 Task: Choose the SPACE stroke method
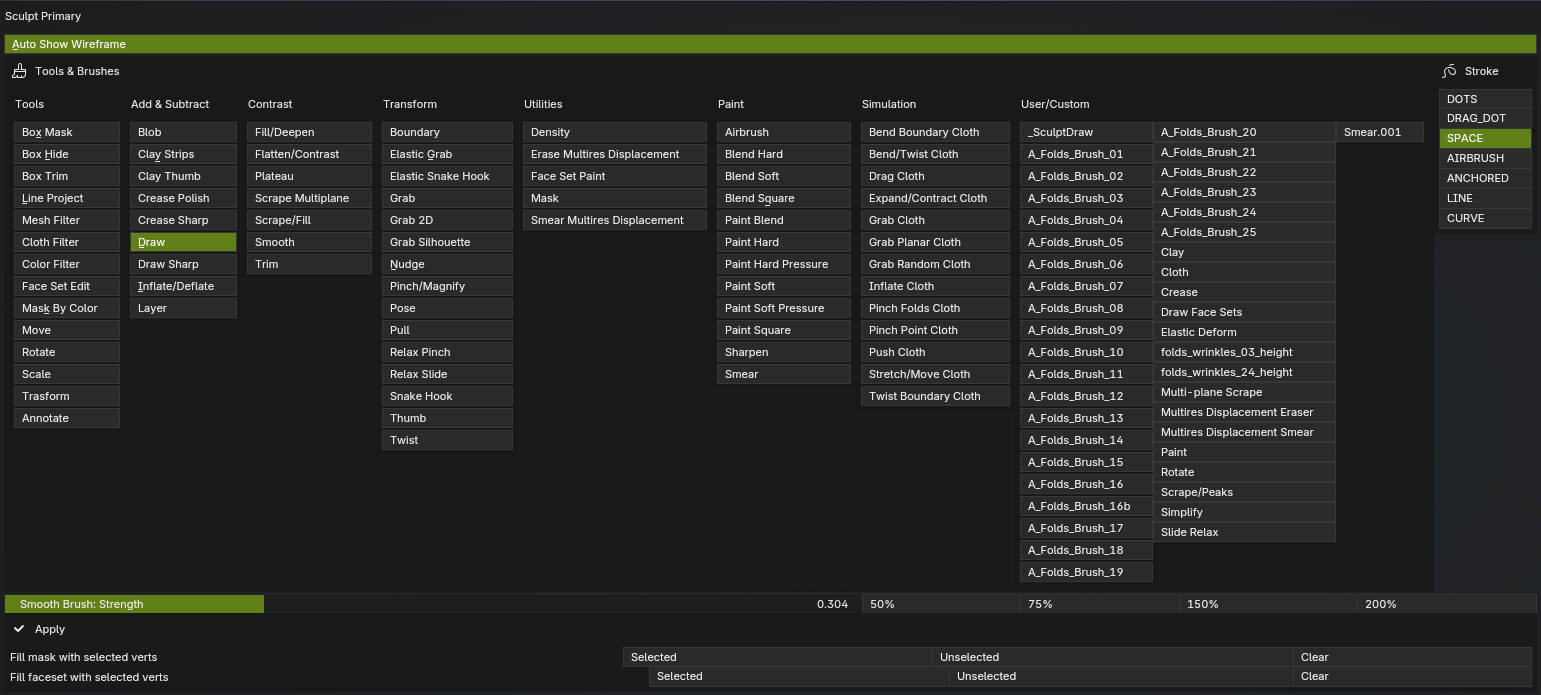pyautogui.click(x=1485, y=138)
